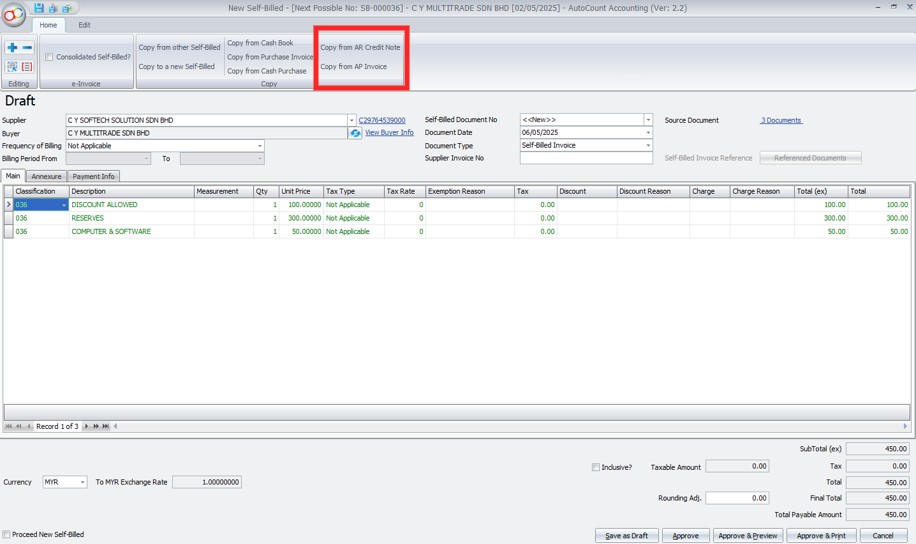Check Proceed New Self-Billed option
This screenshot has height=544, width=916.
(7, 535)
